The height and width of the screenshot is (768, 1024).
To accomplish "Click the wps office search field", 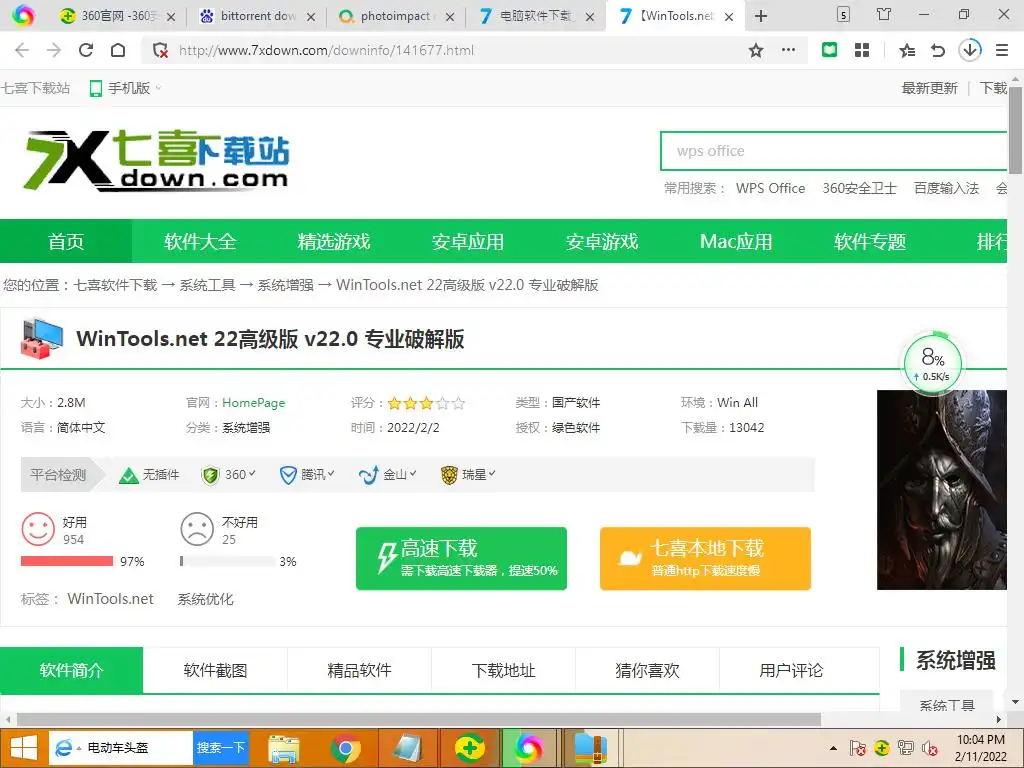I will (x=833, y=151).
